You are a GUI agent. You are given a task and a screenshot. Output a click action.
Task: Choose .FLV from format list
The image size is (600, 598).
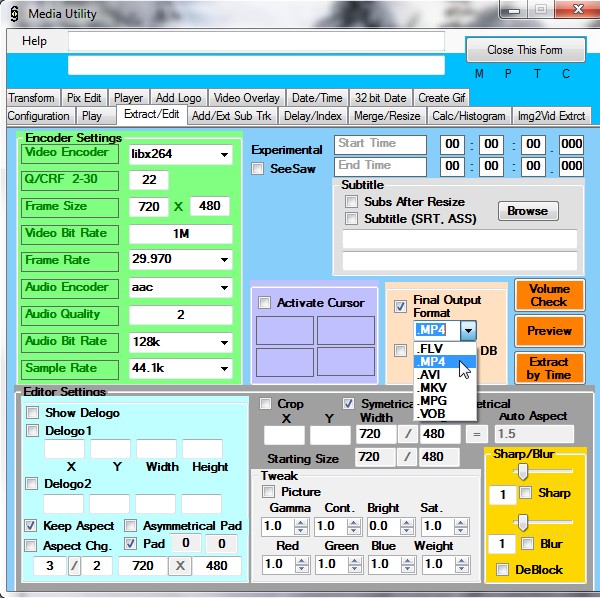pyautogui.click(x=445, y=349)
